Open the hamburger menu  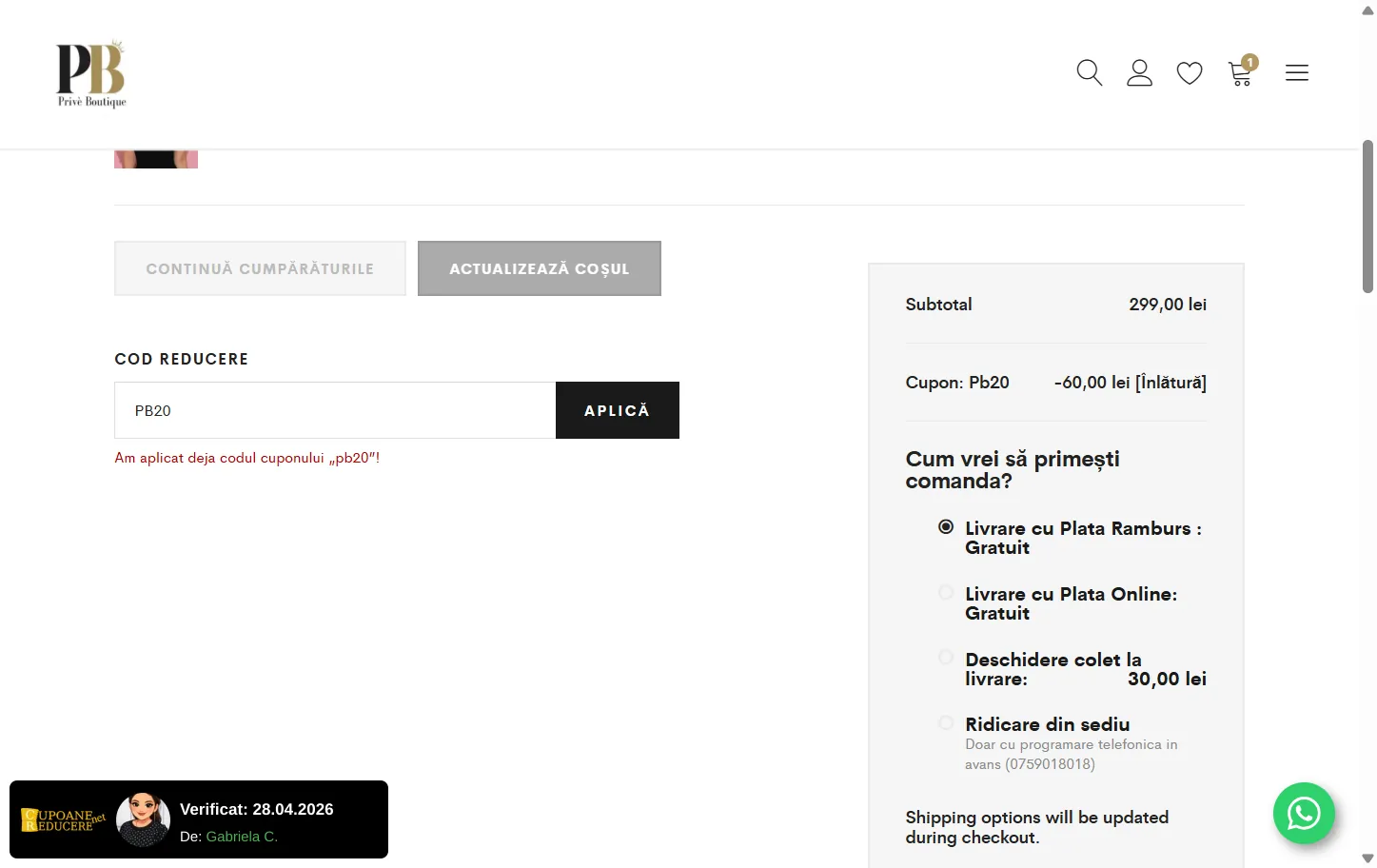1297,73
